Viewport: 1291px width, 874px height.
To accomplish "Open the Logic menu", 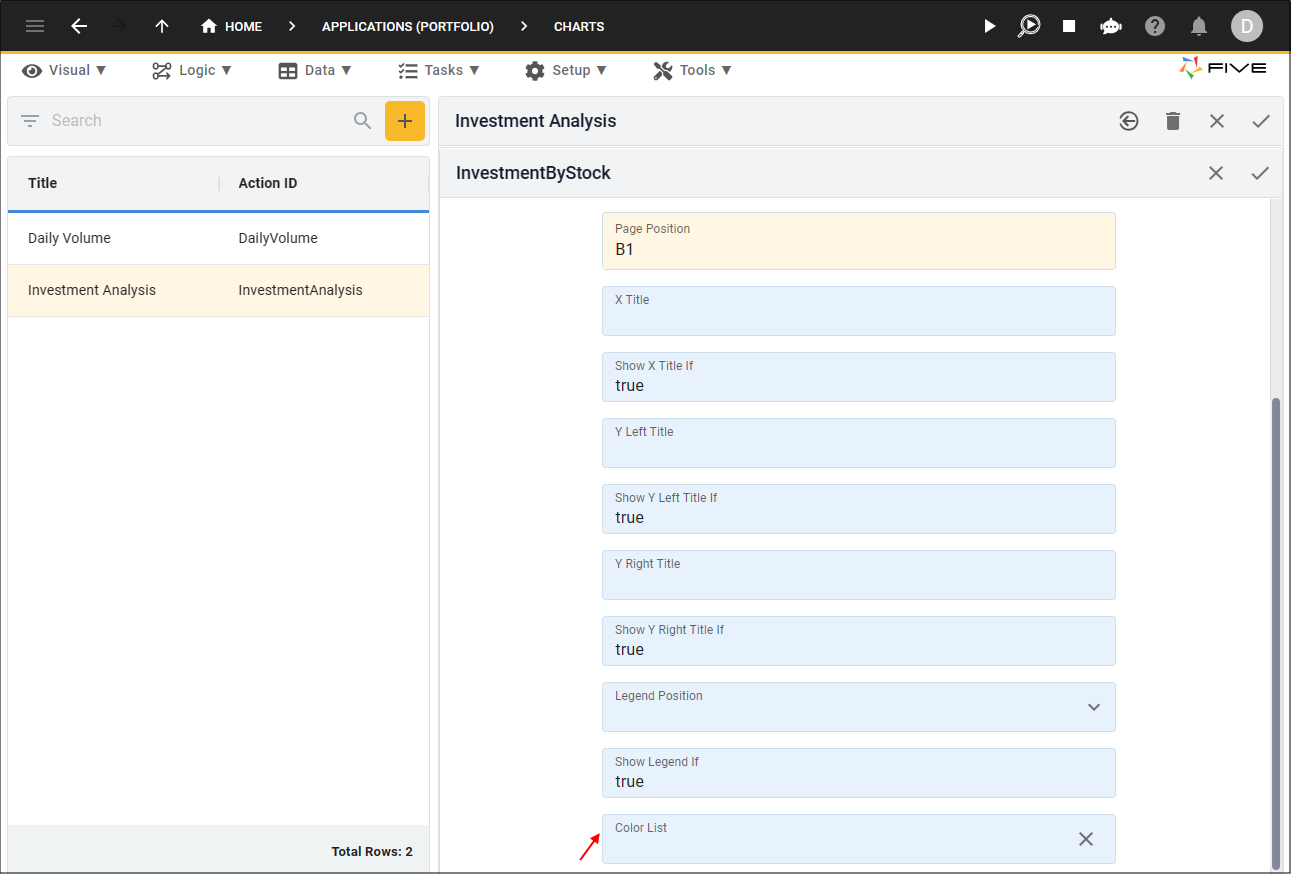I will (192, 70).
